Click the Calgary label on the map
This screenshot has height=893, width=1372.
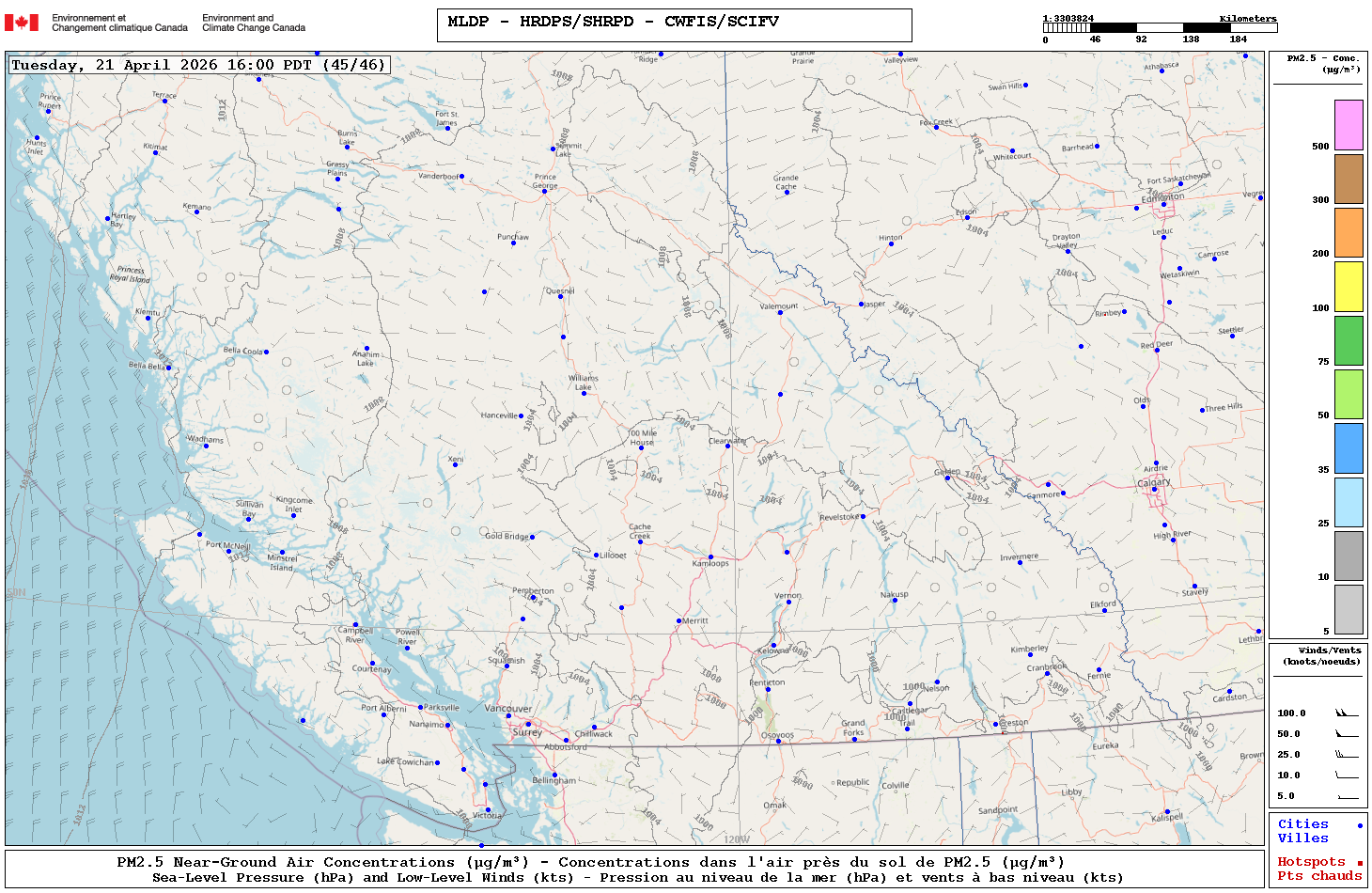[x=1154, y=482]
